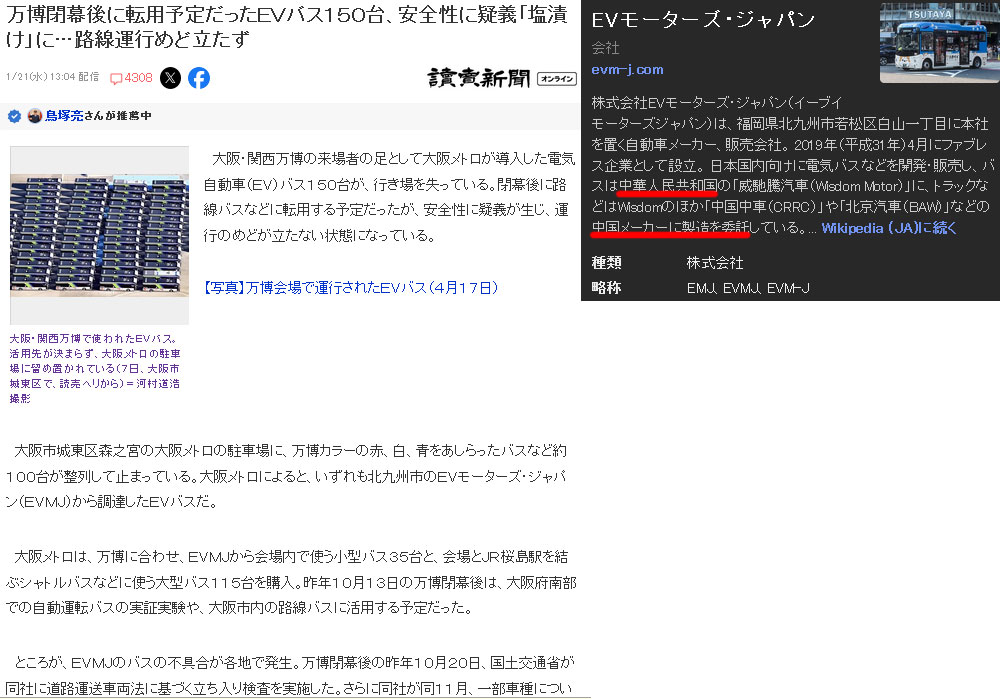Open the parked EV buses photo
Image resolution: width=1000 pixels, height=699 pixels.
[99, 236]
